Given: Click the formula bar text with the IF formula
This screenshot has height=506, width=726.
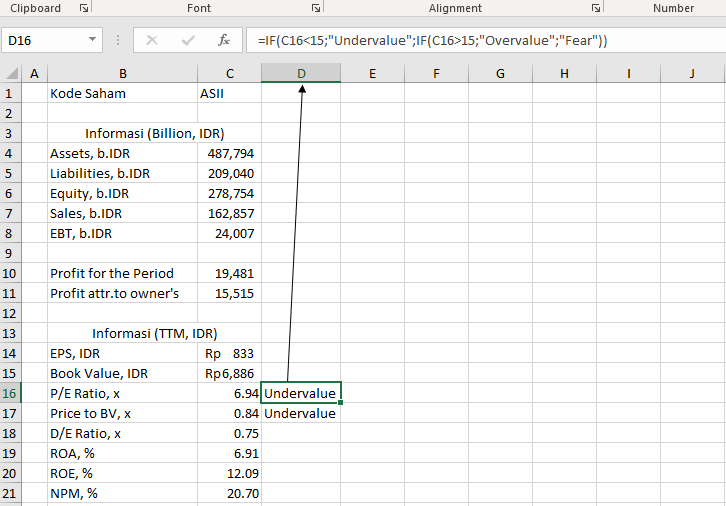Looking at the screenshot, I should click(432, 40).
